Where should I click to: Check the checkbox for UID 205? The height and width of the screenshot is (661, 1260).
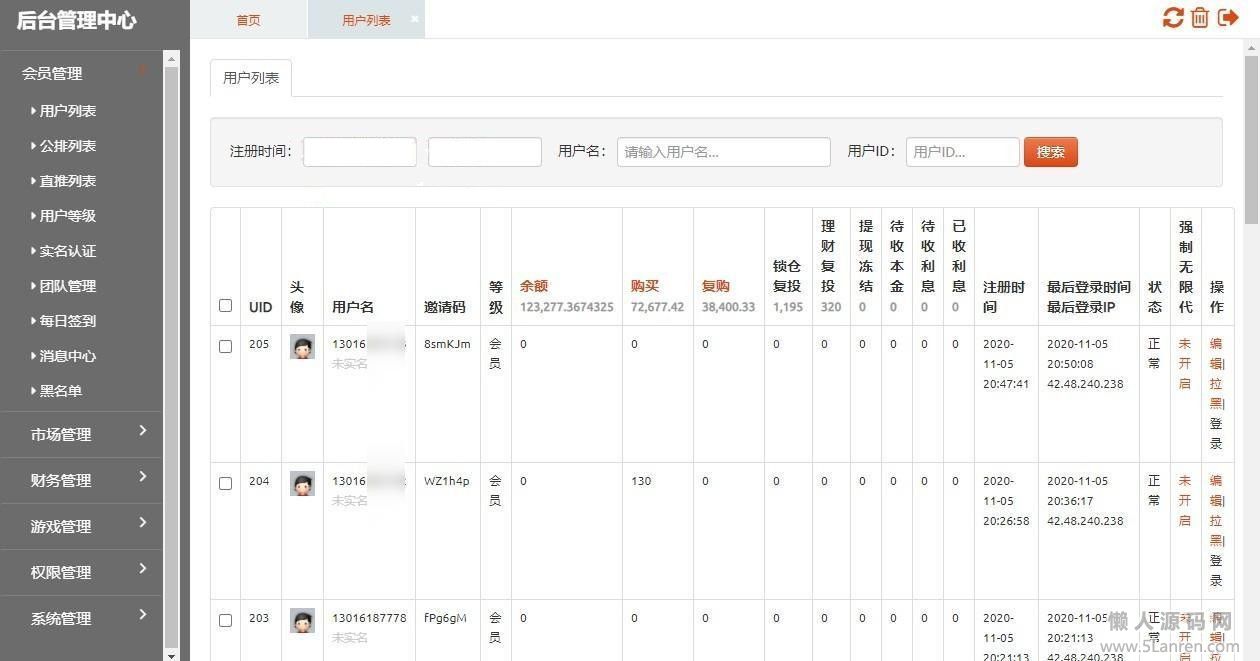point(225,346)
